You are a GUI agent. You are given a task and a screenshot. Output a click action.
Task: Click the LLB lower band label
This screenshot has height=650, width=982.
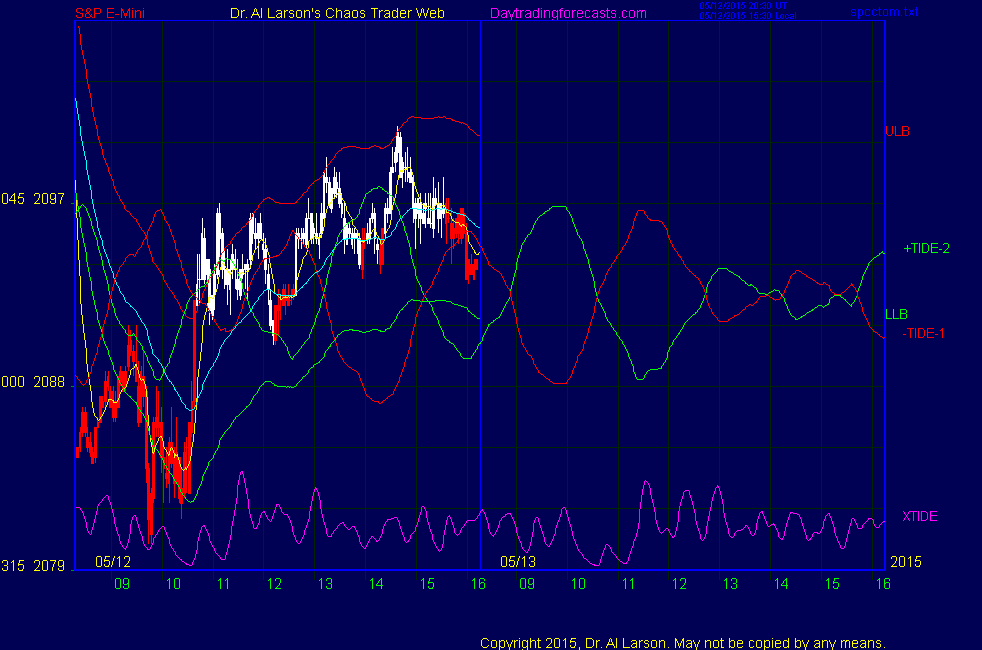click(896, 314)
